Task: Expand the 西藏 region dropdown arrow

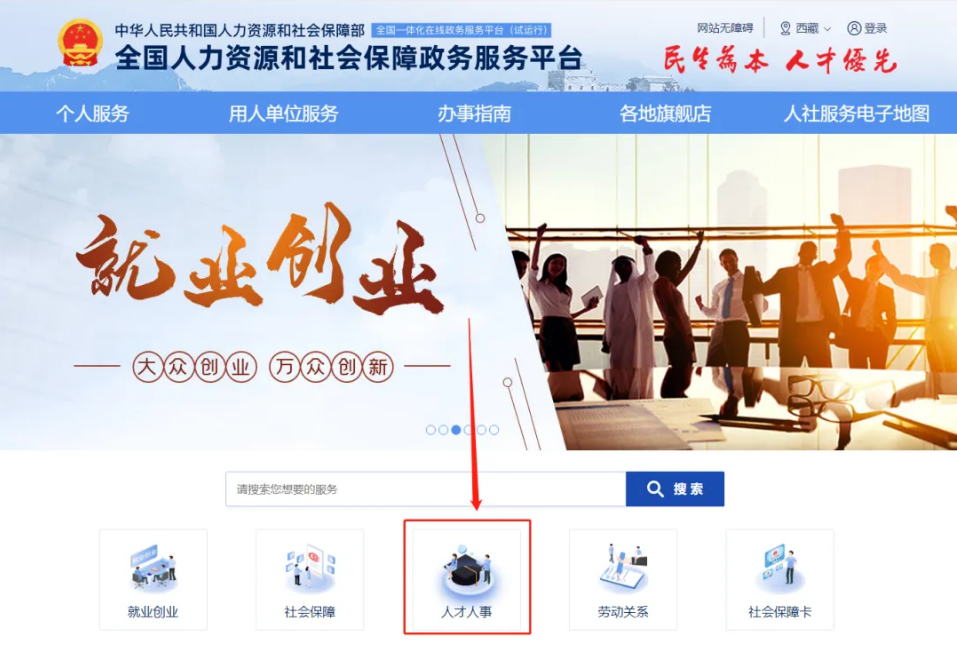Action: click(828, 29)
